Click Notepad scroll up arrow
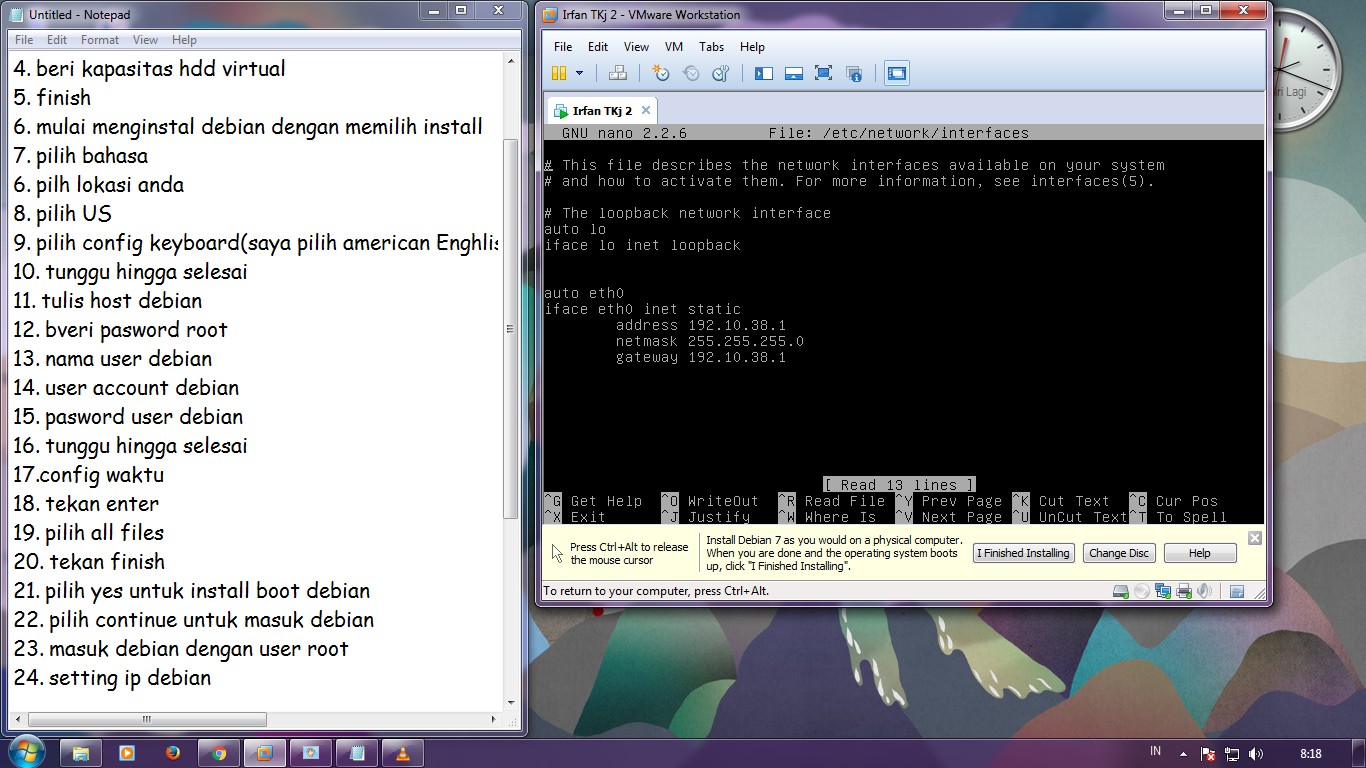Viewport: 1366px width, 768px height. click(511, 60)
